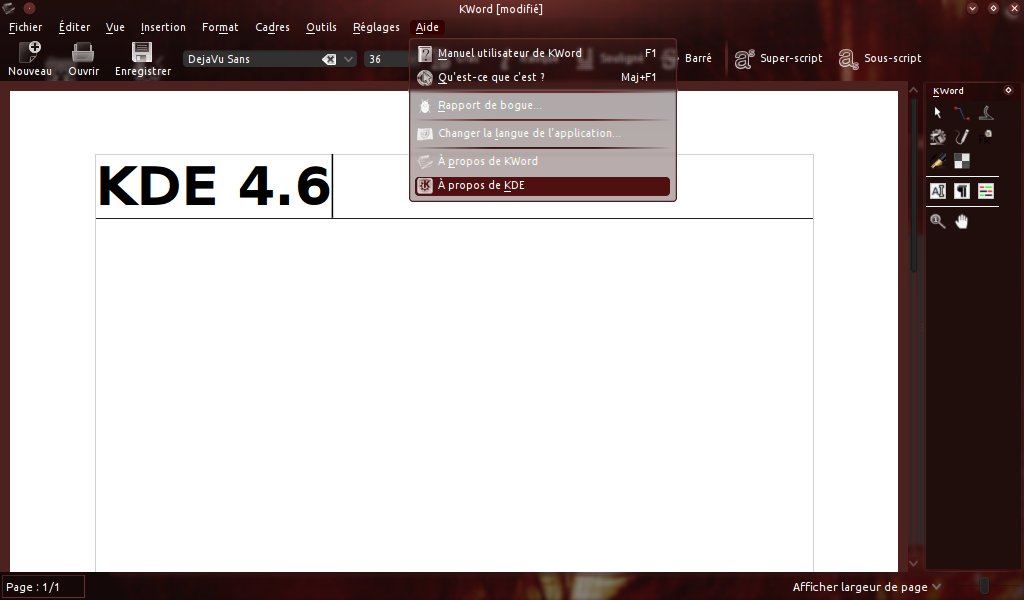This screenshot has width=1024, height=600.
Task: Select À propos de KDE
Action: [542, 186]
